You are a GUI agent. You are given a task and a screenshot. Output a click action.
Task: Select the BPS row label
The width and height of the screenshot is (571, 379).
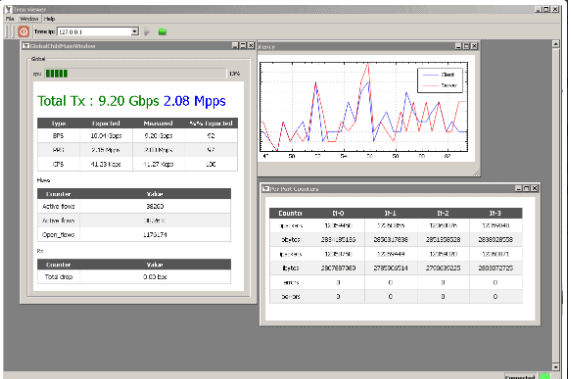(58, 136)
